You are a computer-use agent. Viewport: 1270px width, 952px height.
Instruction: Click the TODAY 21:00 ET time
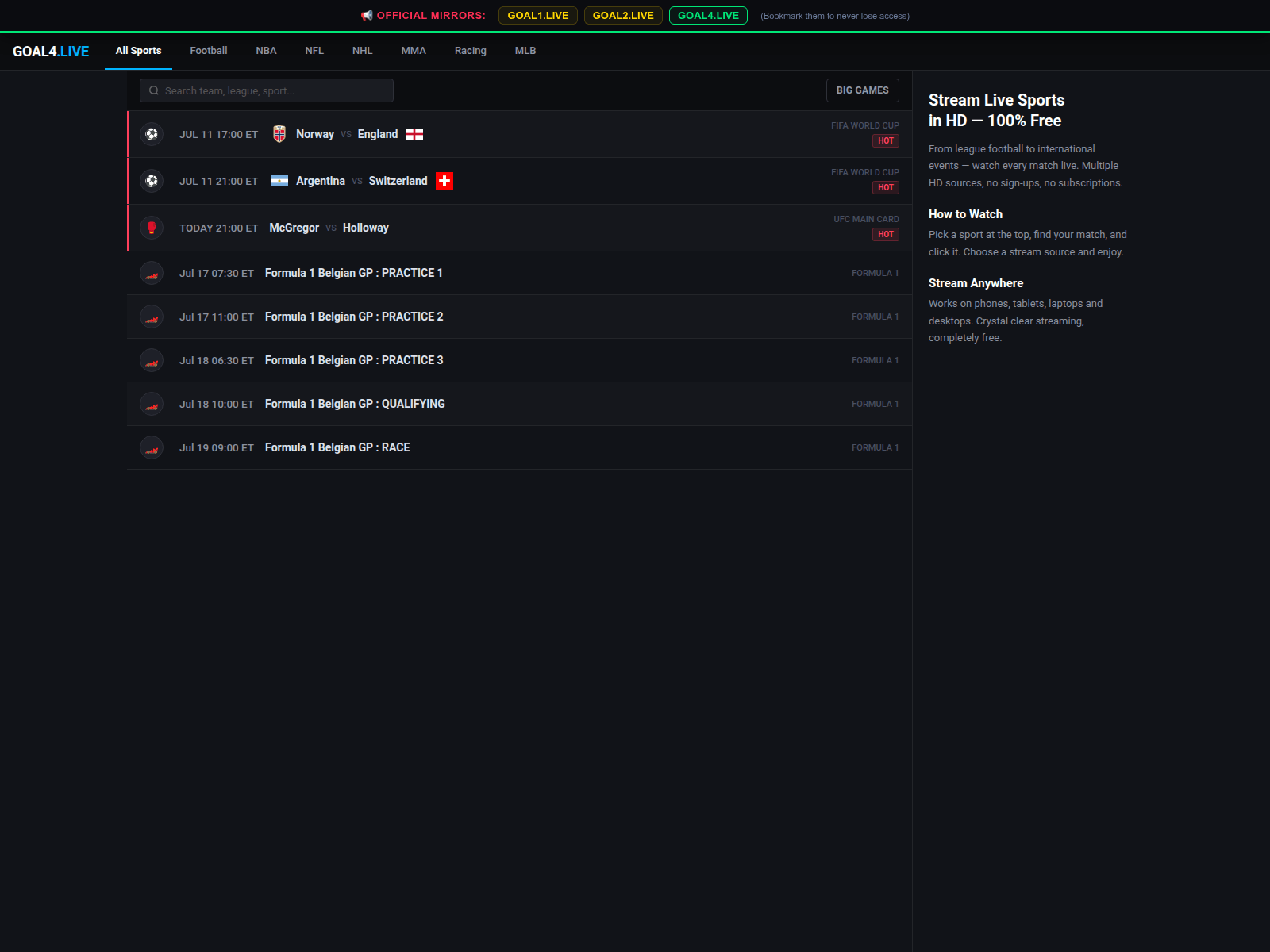pos(219,228)
